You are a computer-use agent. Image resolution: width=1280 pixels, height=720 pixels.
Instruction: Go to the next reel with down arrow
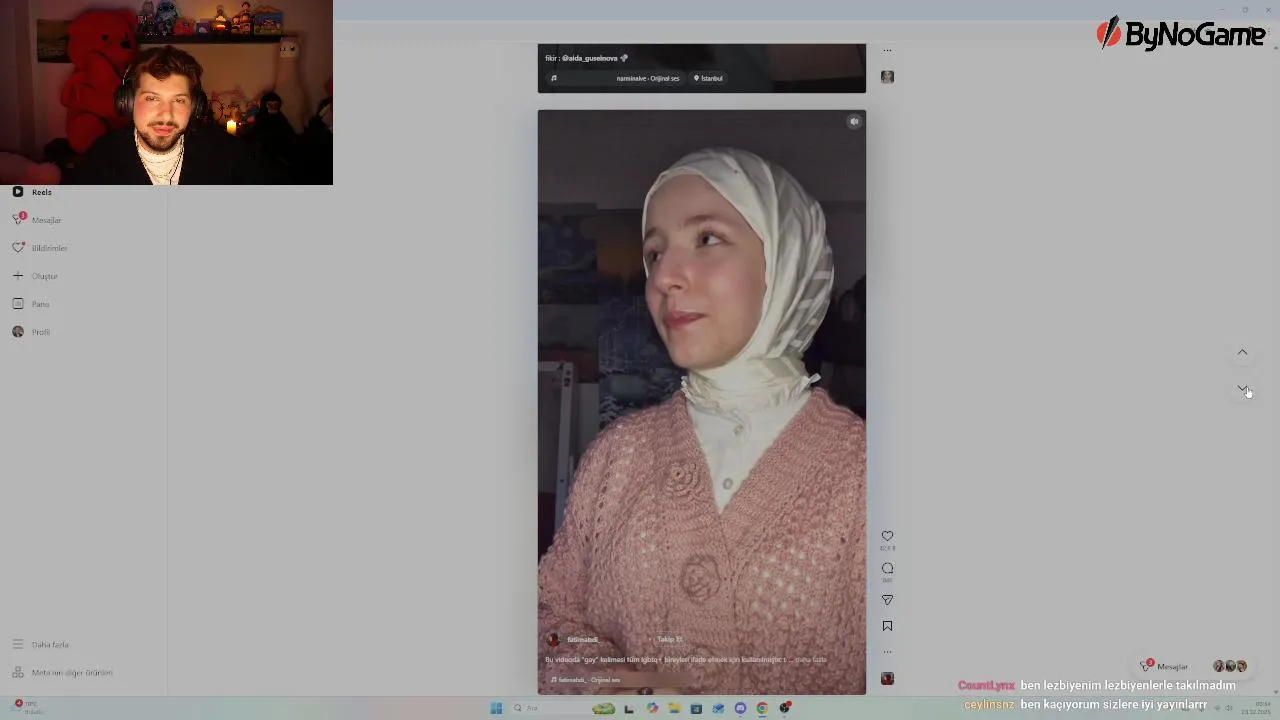[x=1242, y=388]
